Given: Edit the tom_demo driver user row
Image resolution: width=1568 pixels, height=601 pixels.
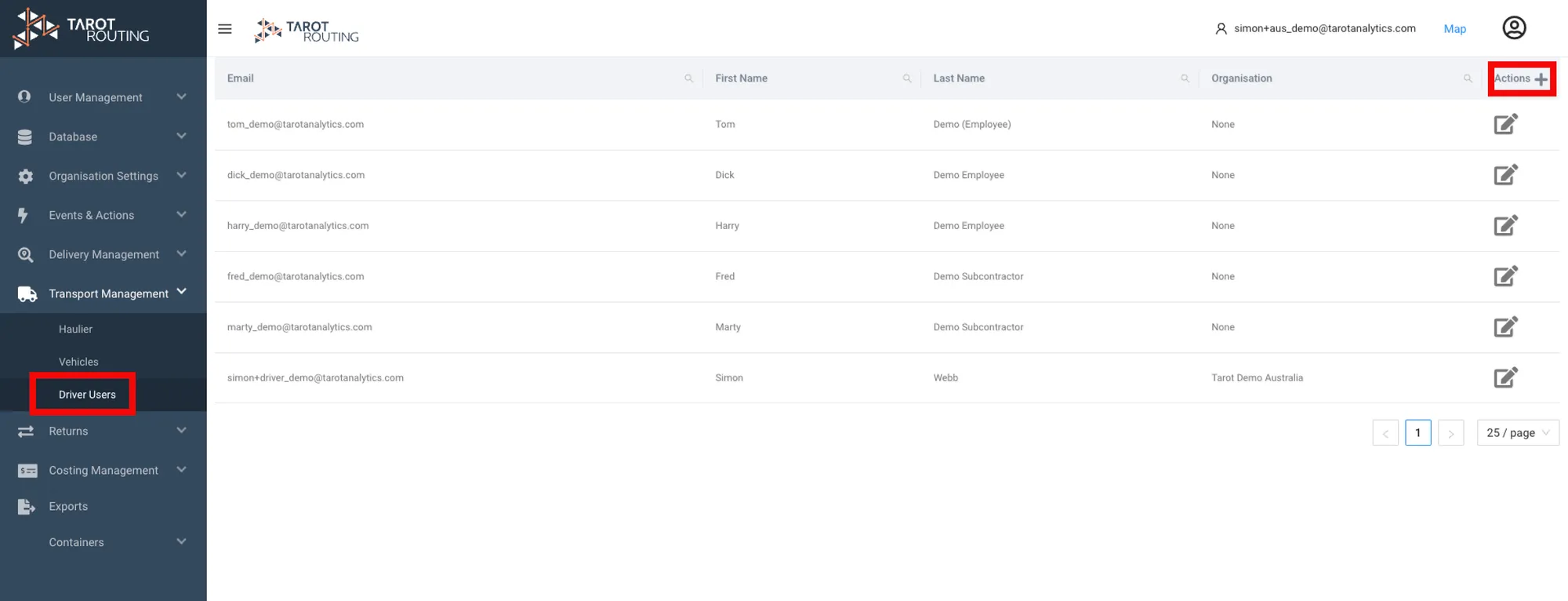Looking at the screenshot, I should click(1505, 124).
